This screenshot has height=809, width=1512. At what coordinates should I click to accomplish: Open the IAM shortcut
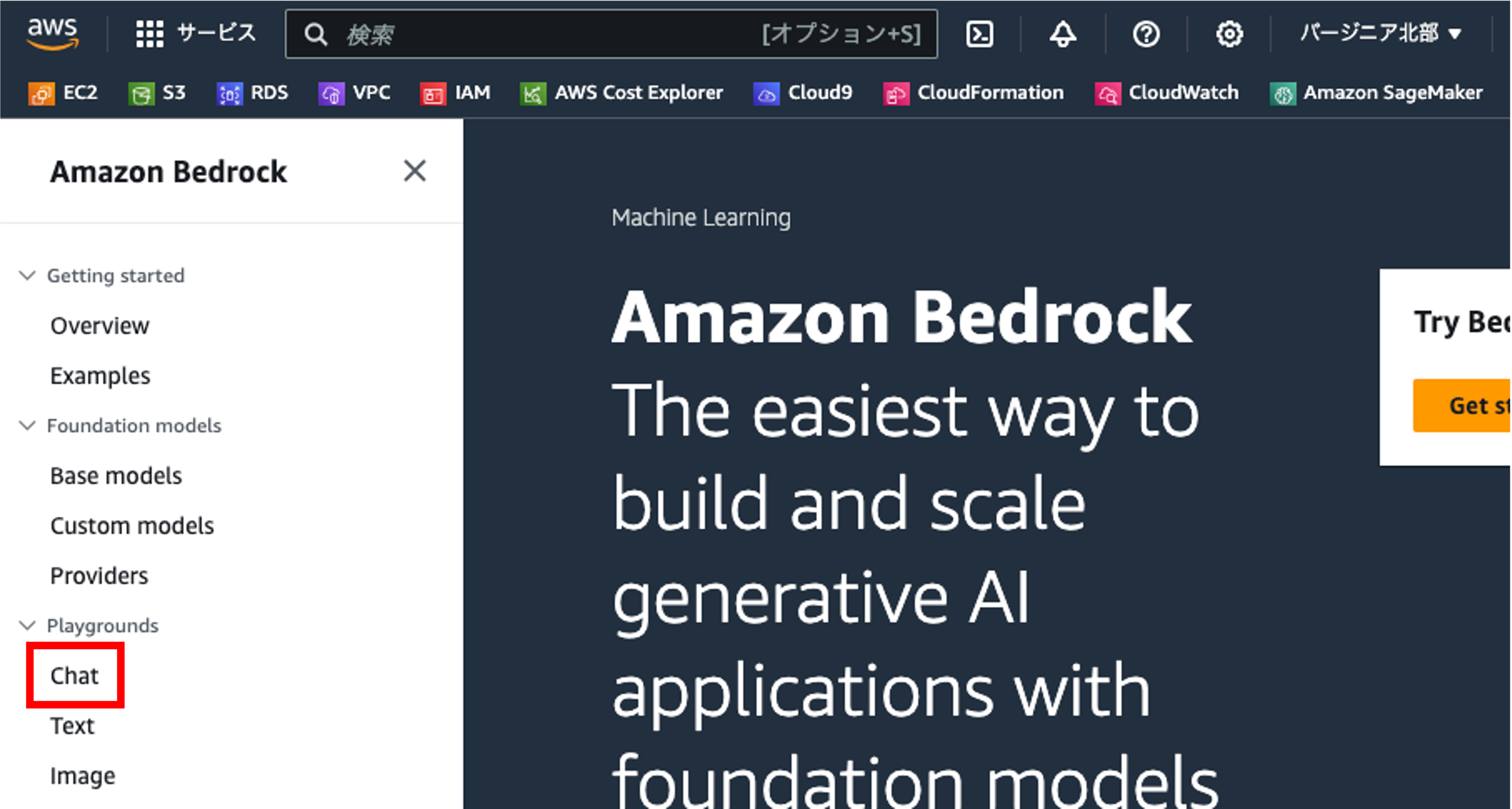(455, 93)
